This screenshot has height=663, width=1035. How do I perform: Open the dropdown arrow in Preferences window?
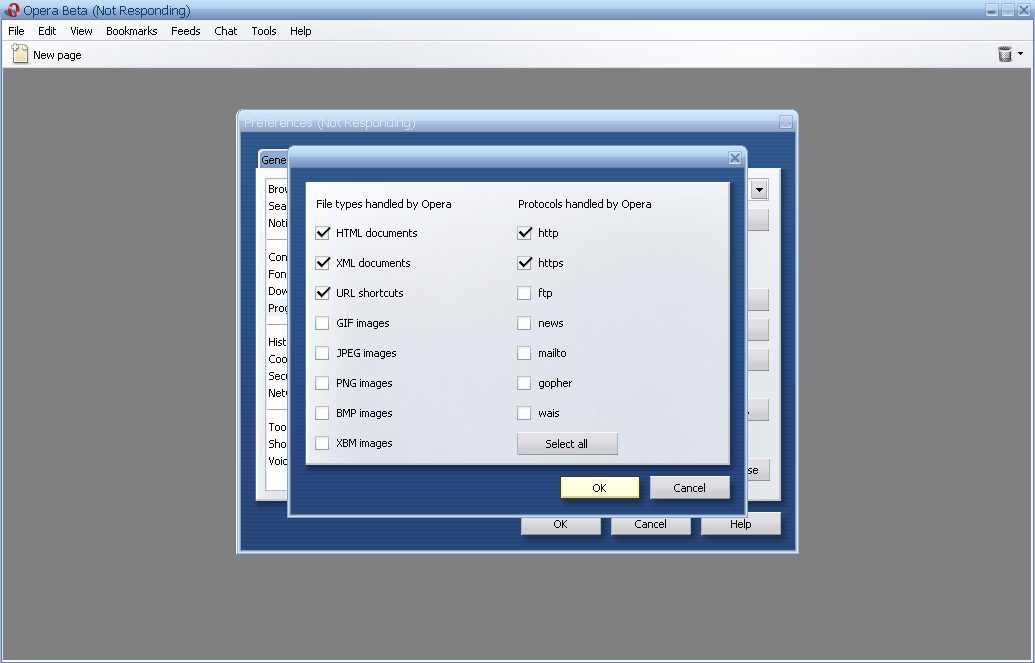click(759, 190)
